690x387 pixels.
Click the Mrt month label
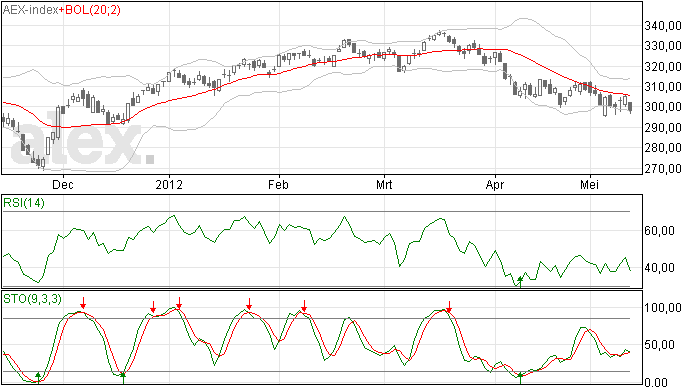click(384, 184)
